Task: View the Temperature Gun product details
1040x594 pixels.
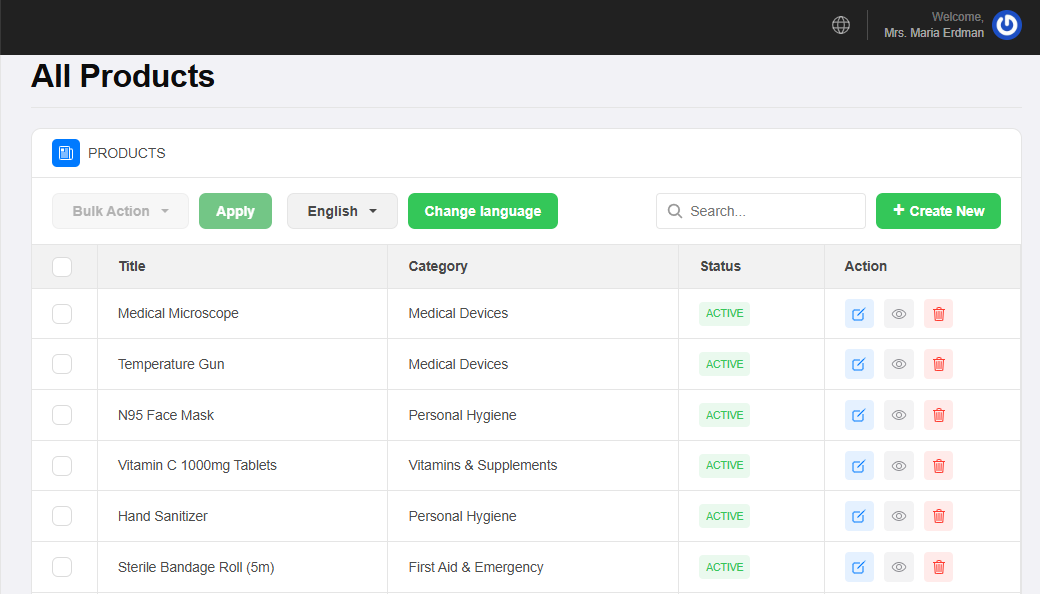Action: 899,364
